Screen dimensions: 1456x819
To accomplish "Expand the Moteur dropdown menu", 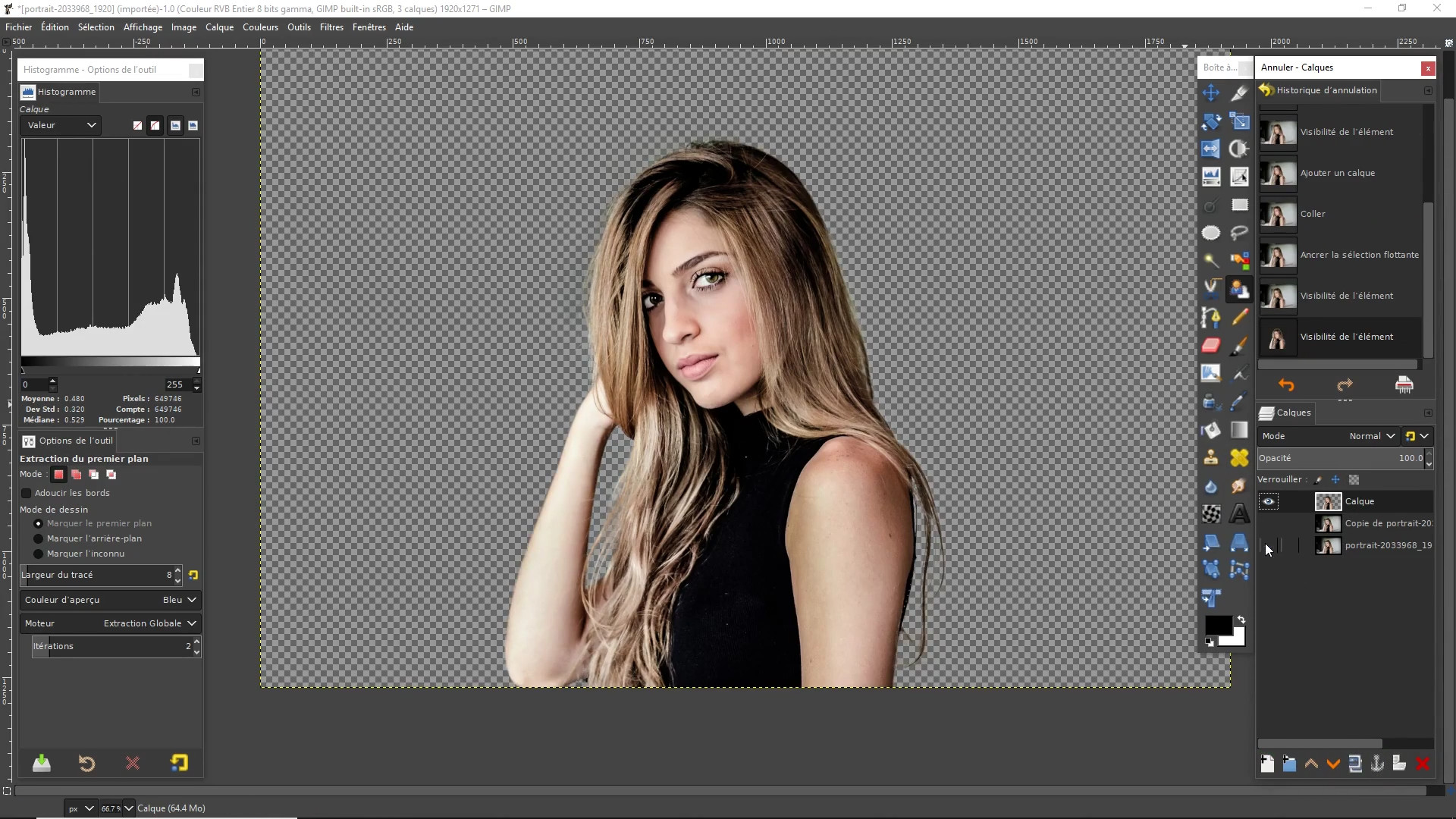I will coord(191,623).
